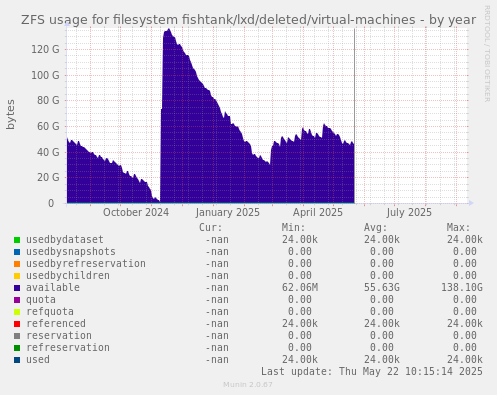The image size is (497, 395).
Task: Click the 80 G y-axis label
Action: click(x=48, y=100)
